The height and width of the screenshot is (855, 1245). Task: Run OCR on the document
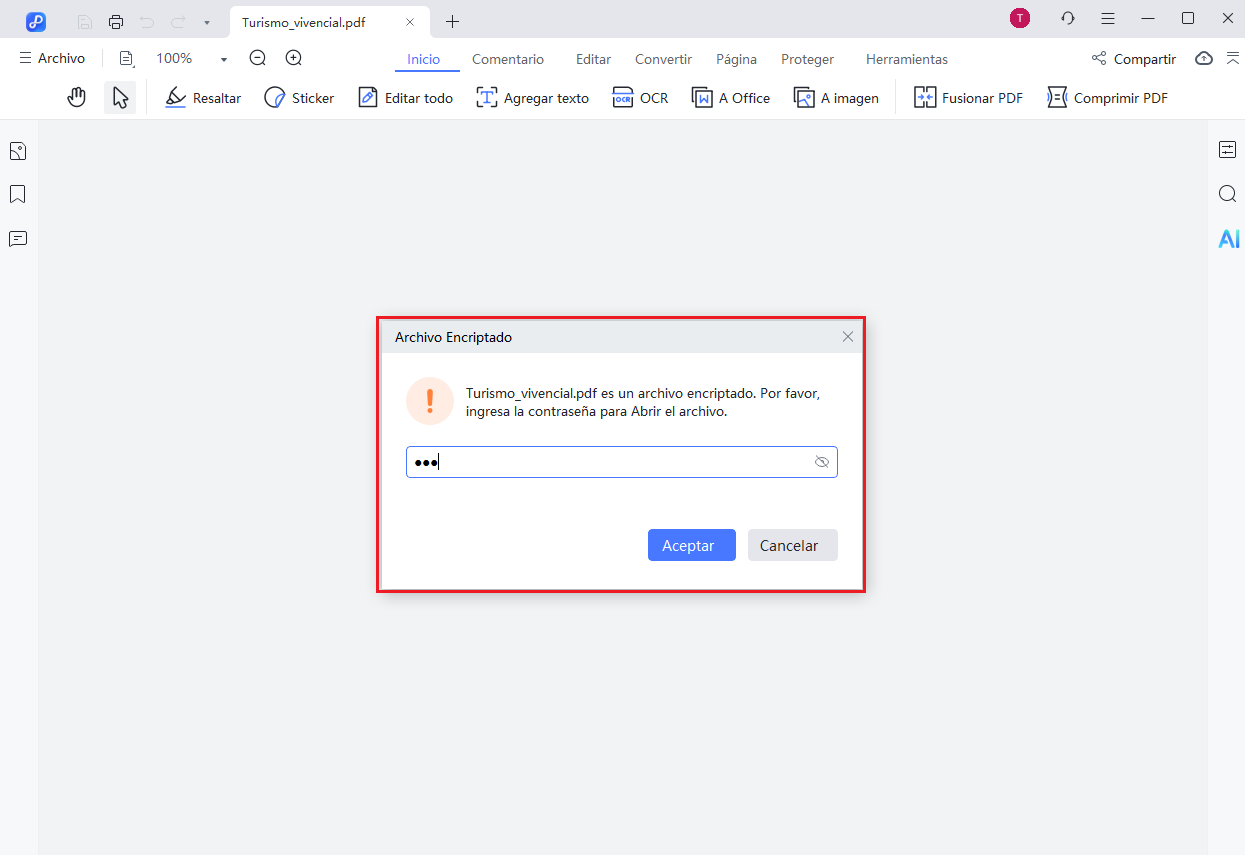[x=640, y=97]
